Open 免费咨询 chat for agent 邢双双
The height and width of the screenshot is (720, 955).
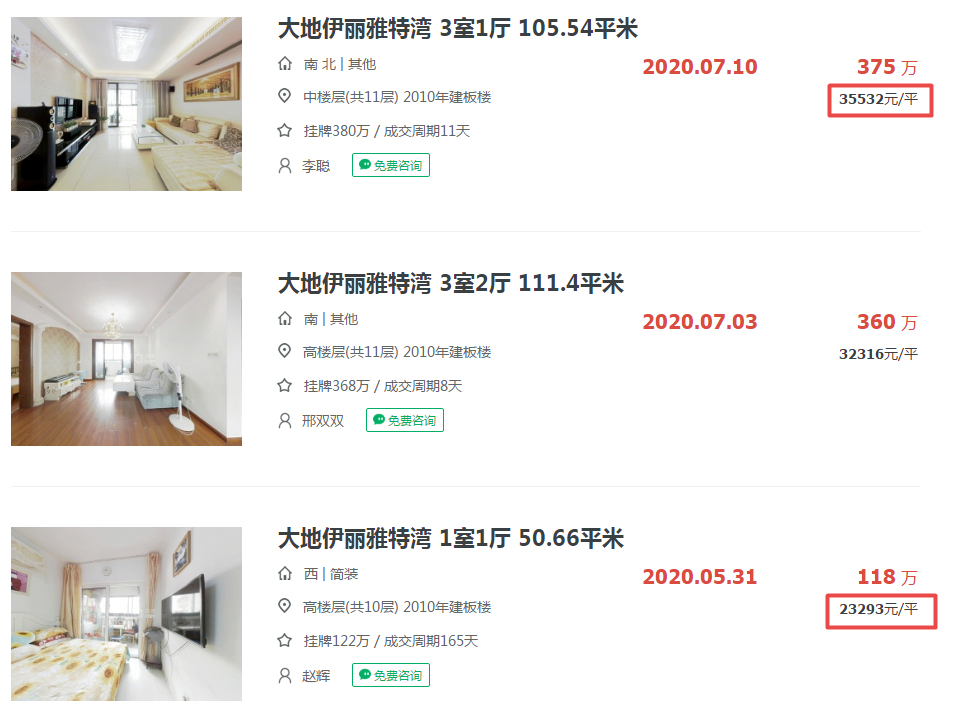tap(404, 420)
